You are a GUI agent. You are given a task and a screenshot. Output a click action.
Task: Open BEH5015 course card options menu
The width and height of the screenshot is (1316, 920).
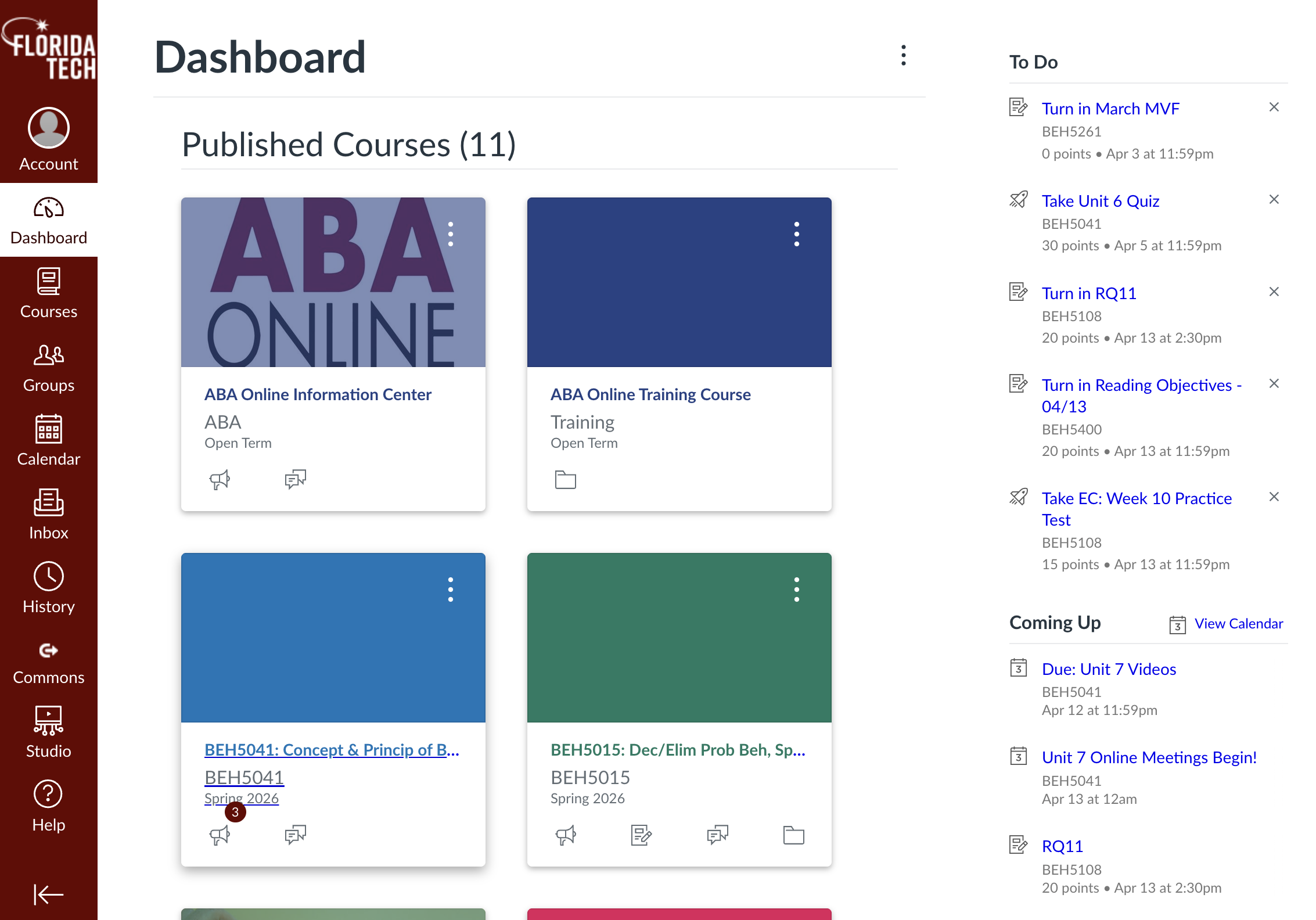pyautogui.click(x=797, y=590)
